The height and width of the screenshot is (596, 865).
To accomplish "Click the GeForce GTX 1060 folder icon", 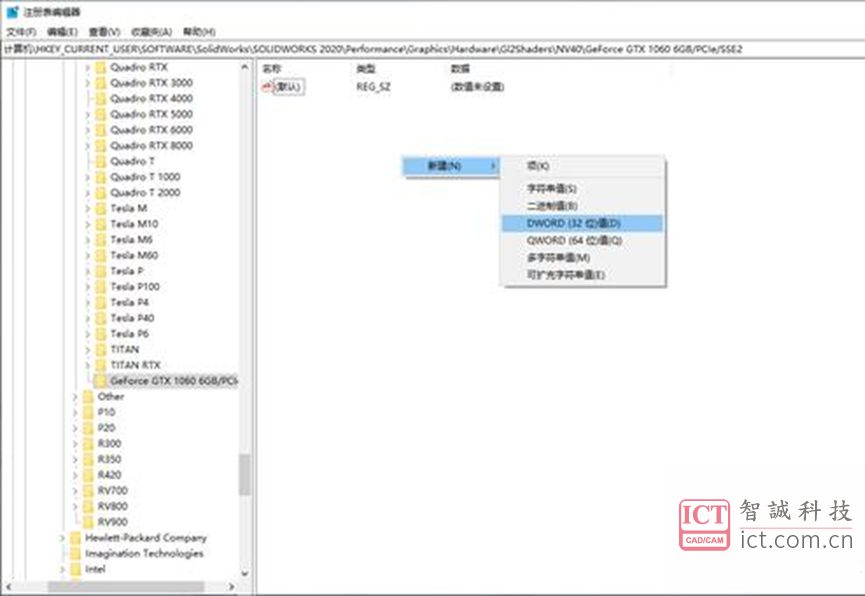I will 100,381.
